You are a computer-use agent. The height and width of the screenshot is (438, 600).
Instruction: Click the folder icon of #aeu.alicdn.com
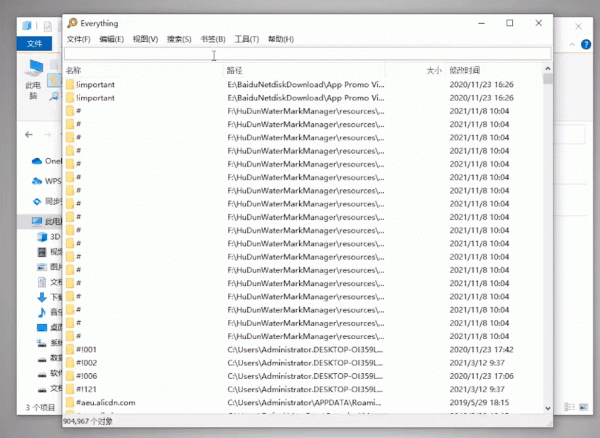70,402
